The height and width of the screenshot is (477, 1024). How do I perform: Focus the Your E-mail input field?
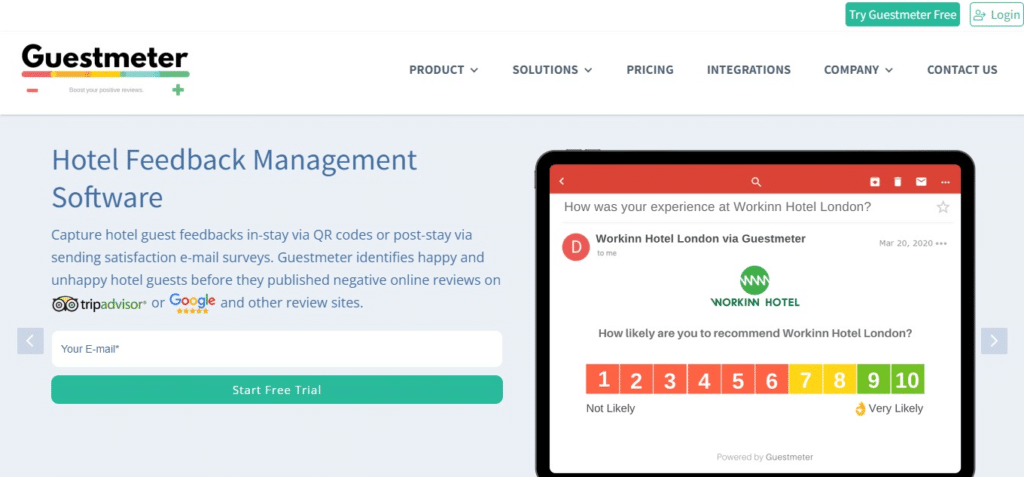click(277, 349)
